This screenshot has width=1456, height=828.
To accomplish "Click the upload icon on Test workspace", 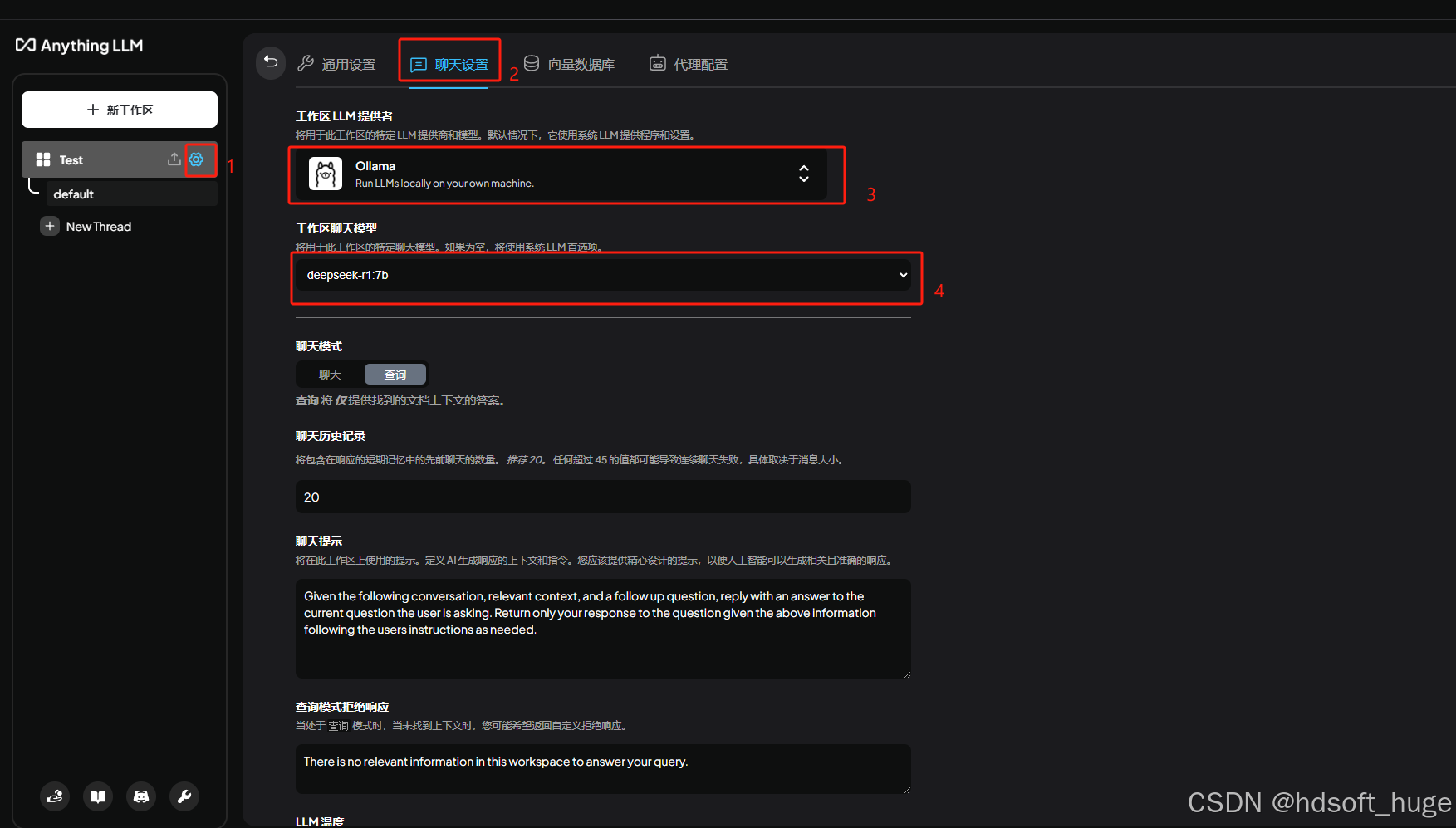I will pos(174,159).
